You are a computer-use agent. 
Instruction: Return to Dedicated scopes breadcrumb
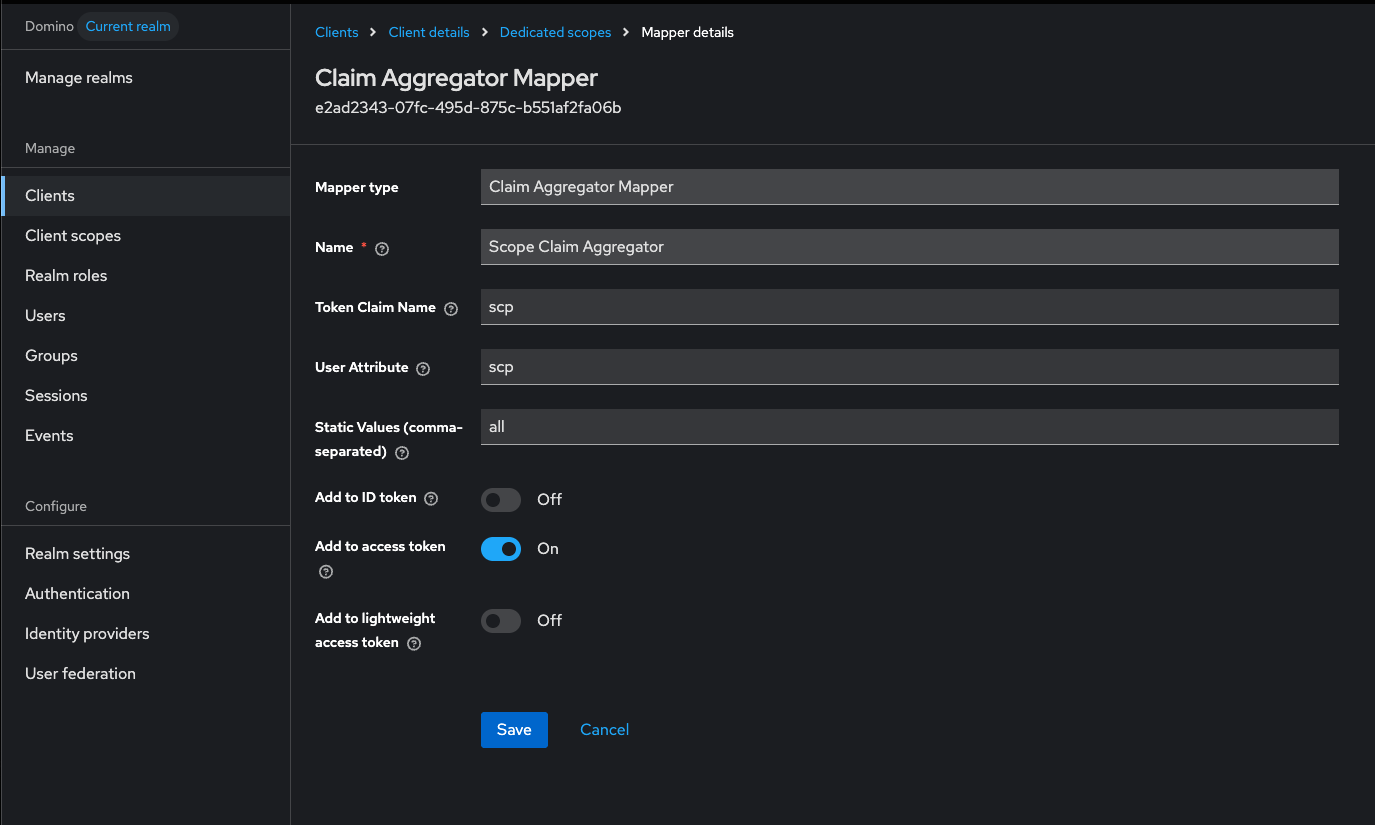555,32
